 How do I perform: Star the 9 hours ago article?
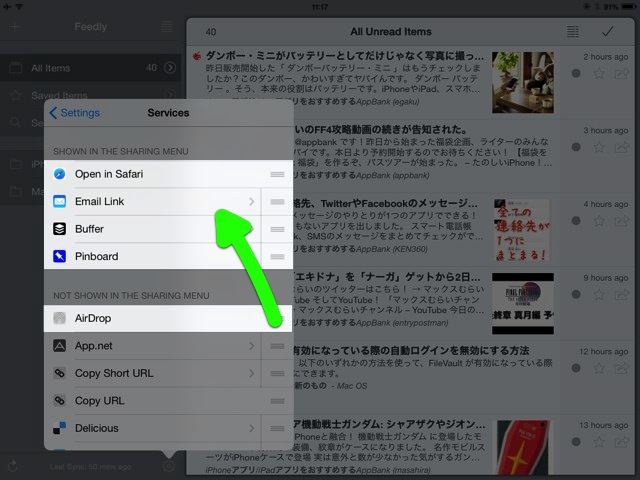point(599,294)
